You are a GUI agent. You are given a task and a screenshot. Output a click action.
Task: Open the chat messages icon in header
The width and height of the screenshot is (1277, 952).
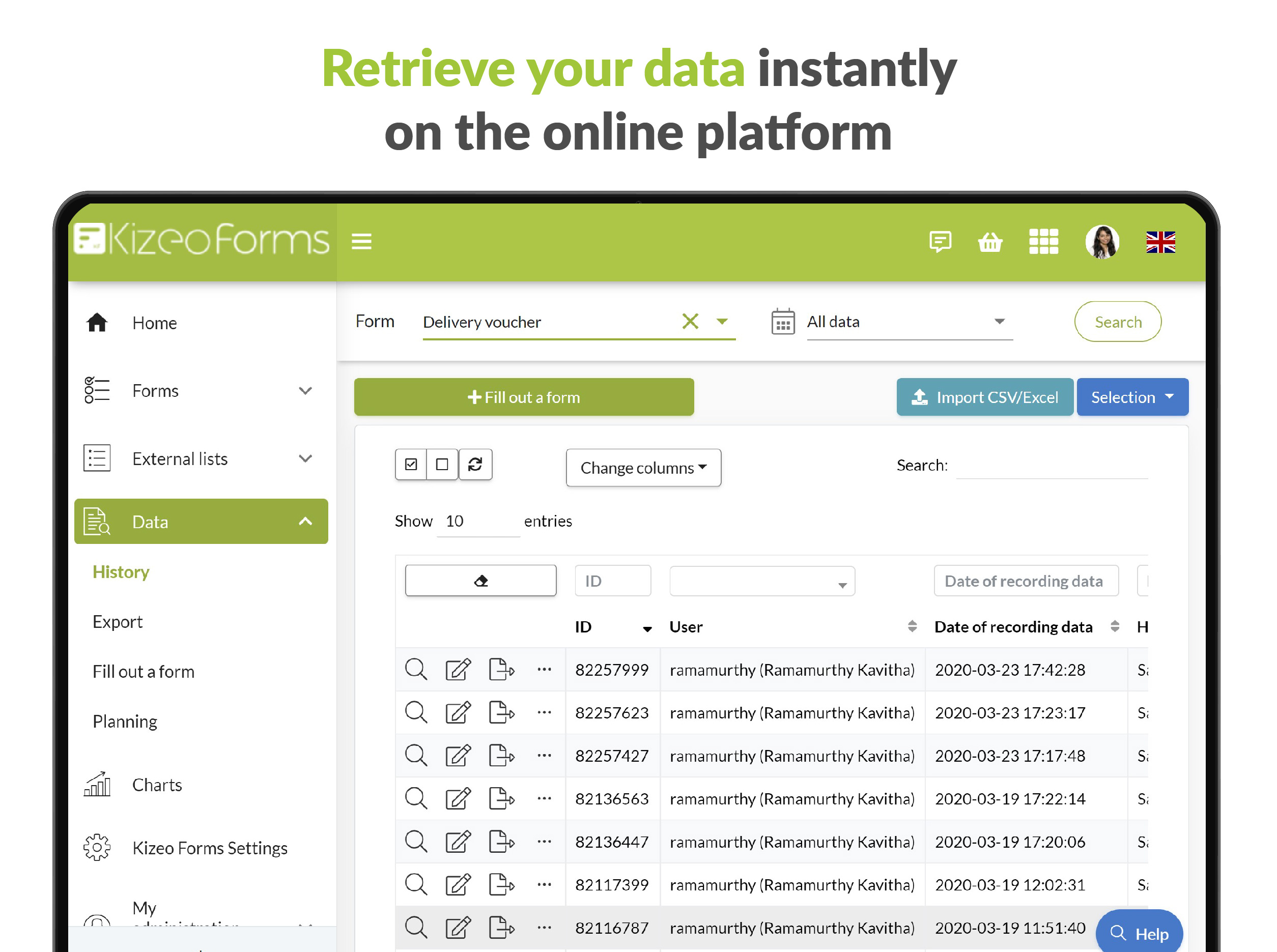[940, 242]
